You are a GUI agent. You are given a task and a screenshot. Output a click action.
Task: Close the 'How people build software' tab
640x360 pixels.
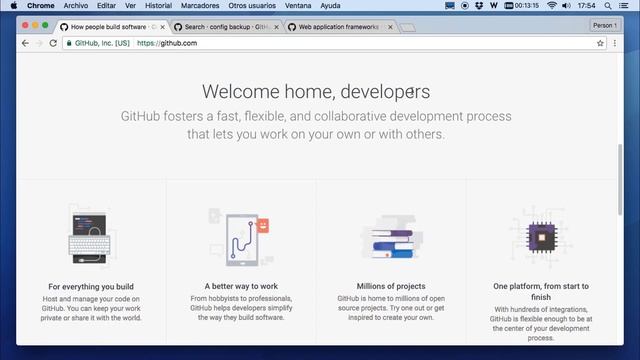pyautogui.click(x=162, y=27)
